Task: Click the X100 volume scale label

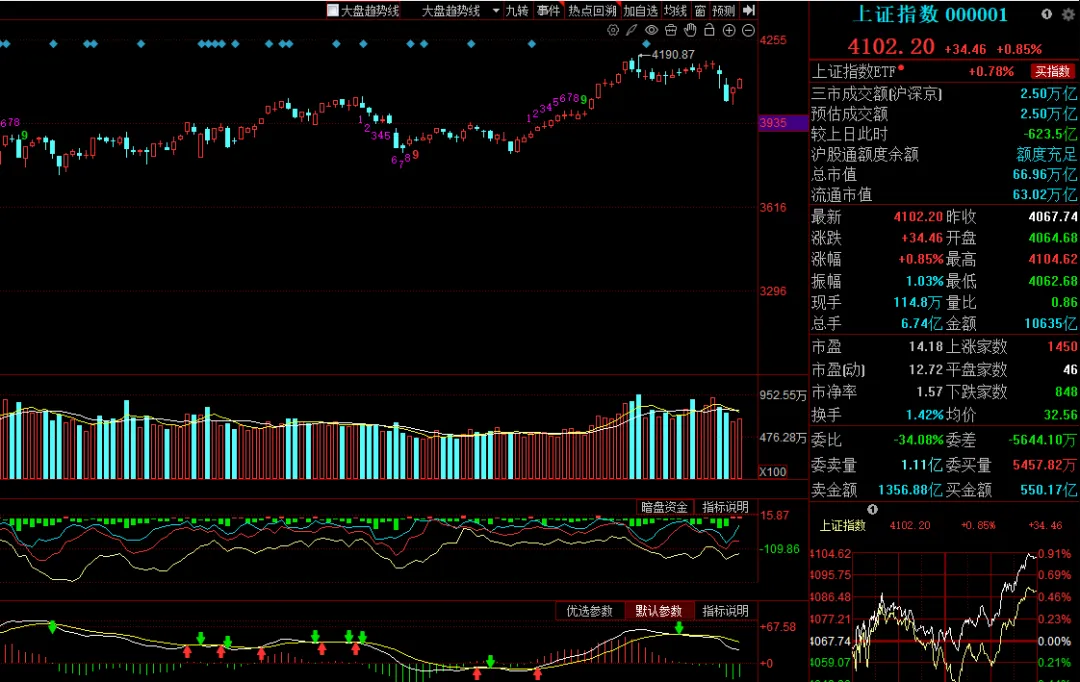Action: tap(773, 472)
